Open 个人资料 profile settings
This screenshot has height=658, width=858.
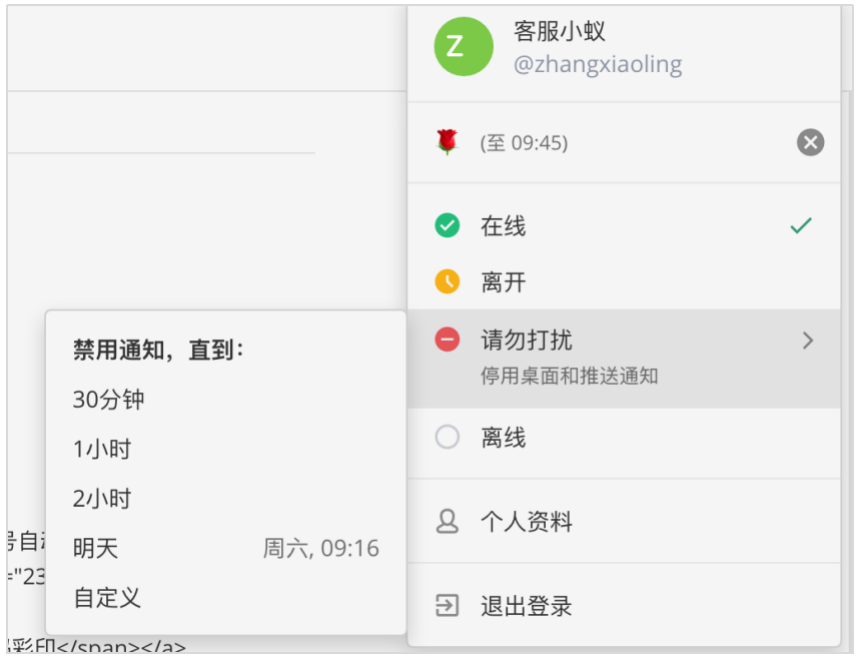point(526,522)
